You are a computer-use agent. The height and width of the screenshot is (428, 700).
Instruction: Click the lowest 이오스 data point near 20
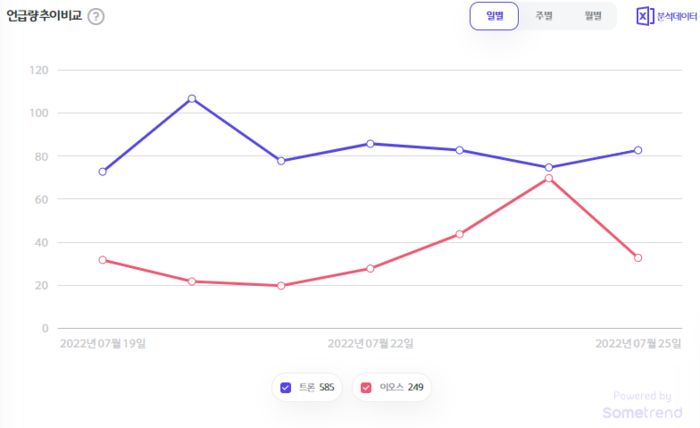(281, 286)
